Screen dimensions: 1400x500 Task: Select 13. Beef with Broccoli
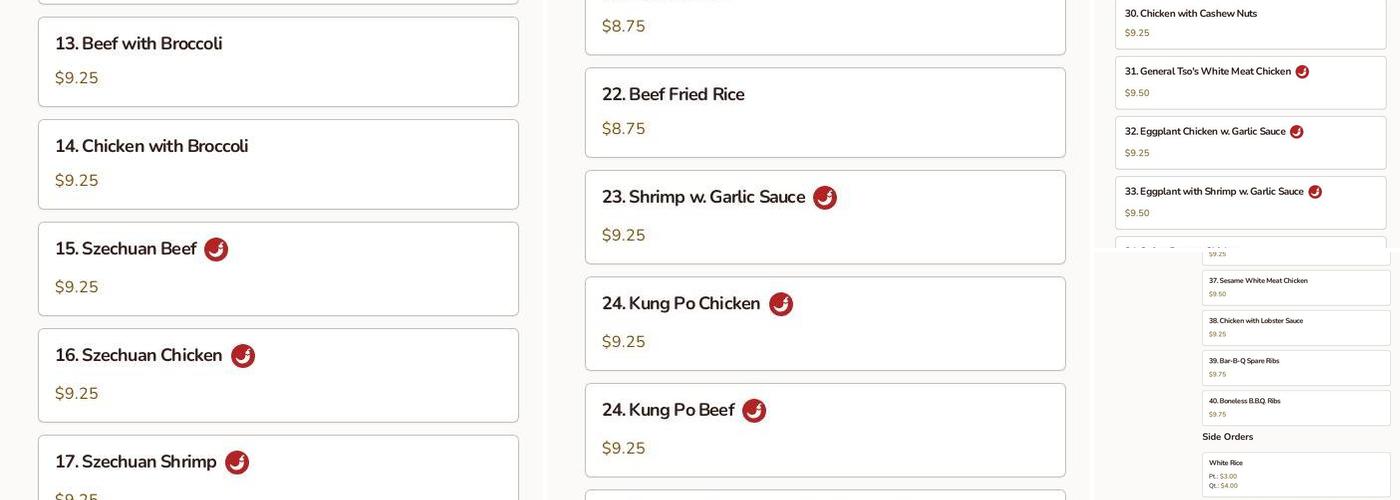(x=278, y=61)
